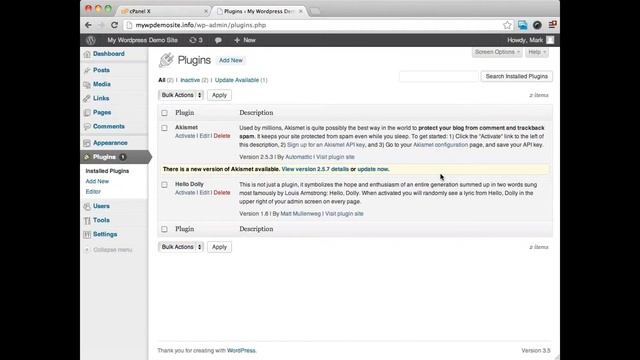The height and width of the screenshot is (360, 640).
Task: Click the red browser extension icon
Action: 552,25
